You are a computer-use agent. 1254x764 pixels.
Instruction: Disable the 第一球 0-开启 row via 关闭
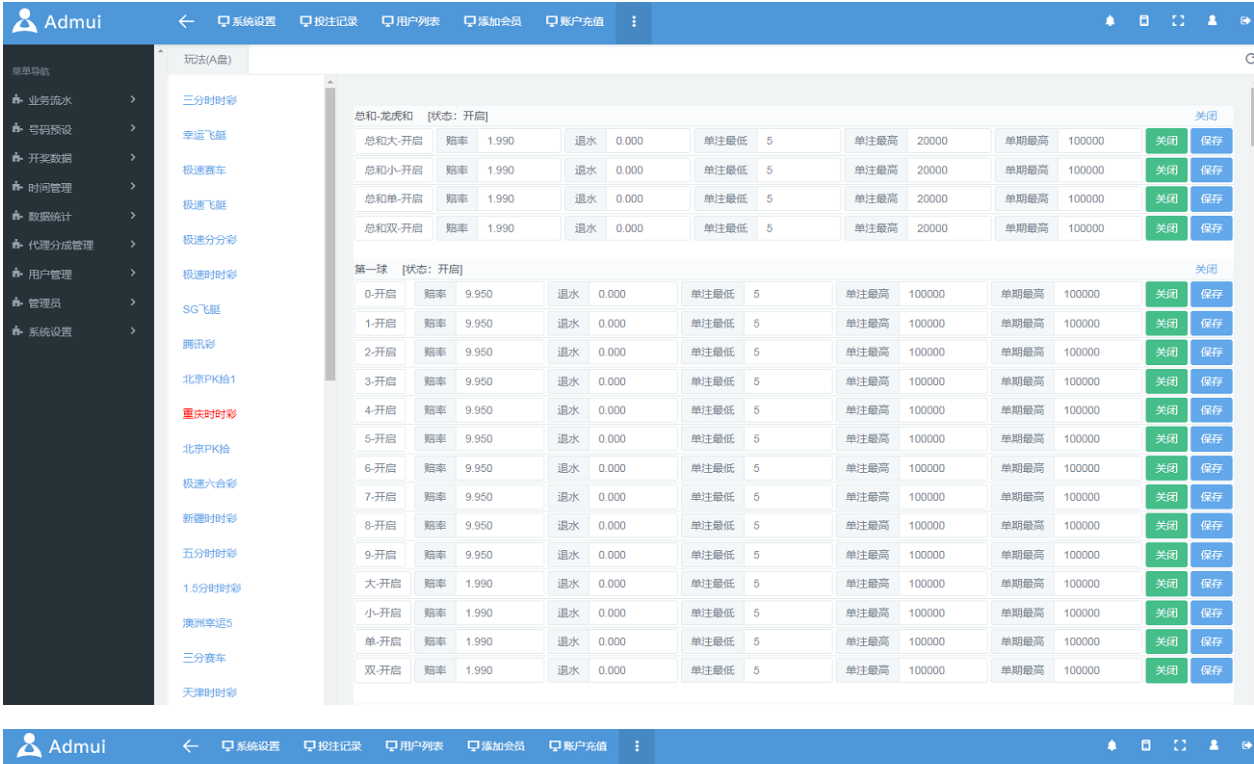pyautogui.click(x=1166, y=294)
